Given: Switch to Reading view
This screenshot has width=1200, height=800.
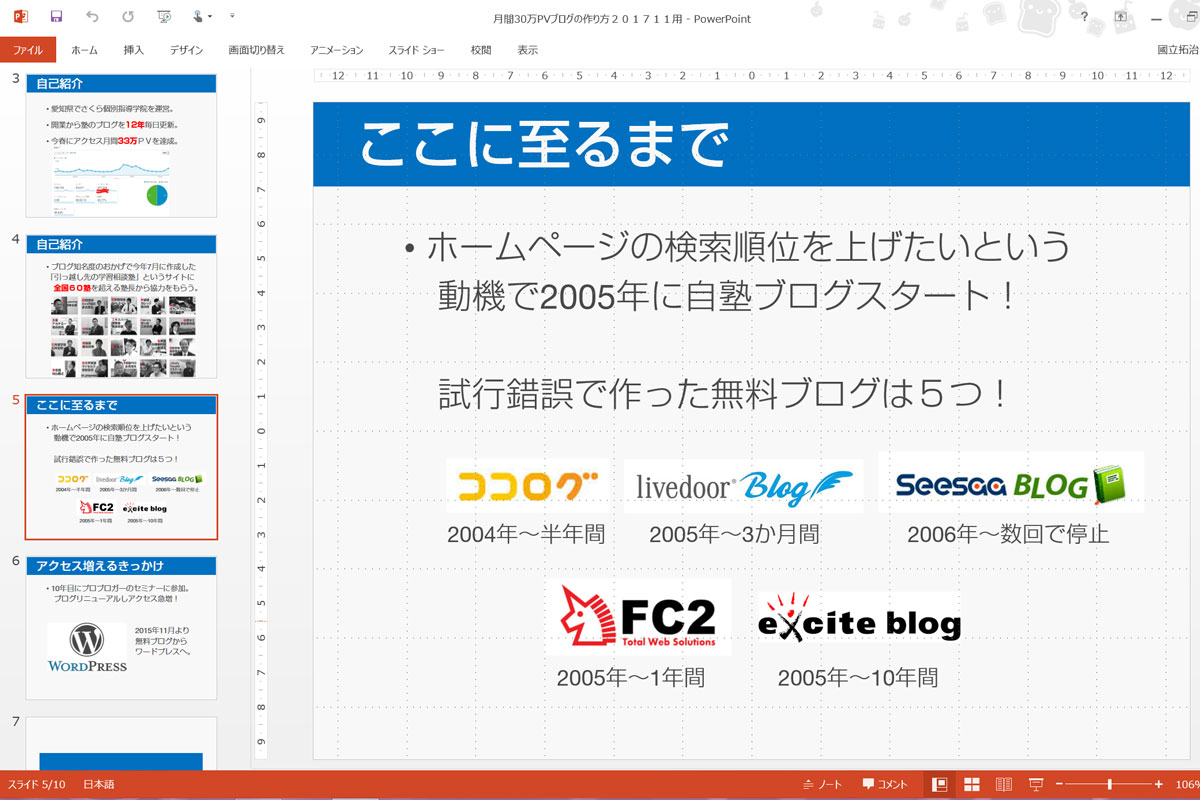Looking at the screenshot, I should tap(1003, 784).
